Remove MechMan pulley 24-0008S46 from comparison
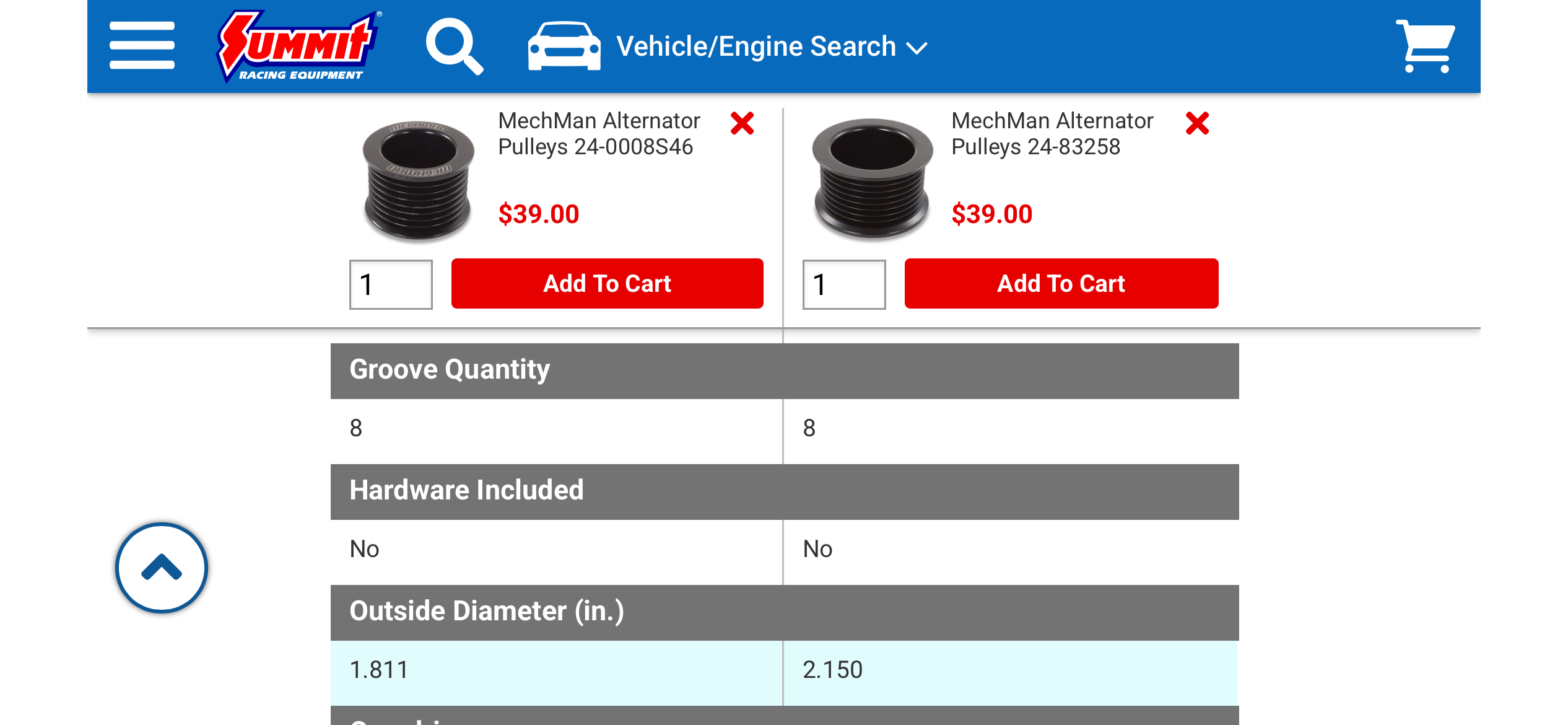Image resolution: width=1568 pixels, height=725 pixels. coord(742,123)
